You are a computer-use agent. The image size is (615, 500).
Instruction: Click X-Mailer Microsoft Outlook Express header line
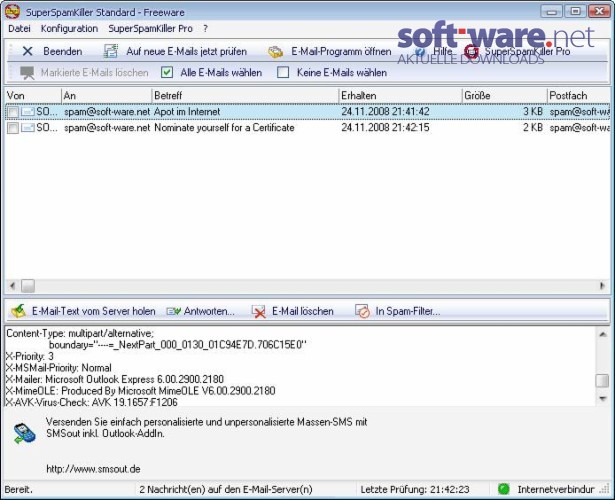tap(115, 379)
